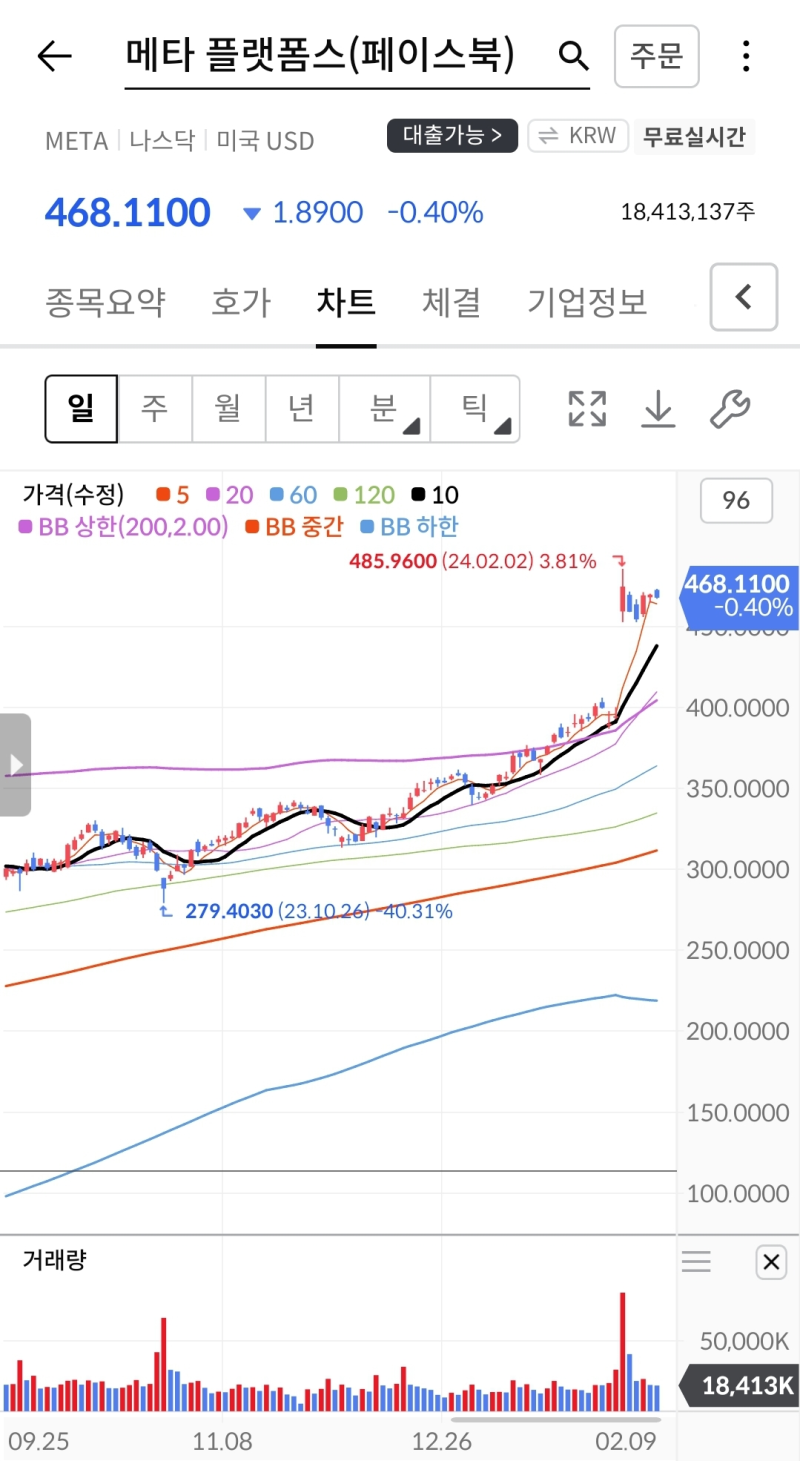The image size is (800, 1461).
Task: Open chart settings via the wrench icon
Action: [729, 408]
